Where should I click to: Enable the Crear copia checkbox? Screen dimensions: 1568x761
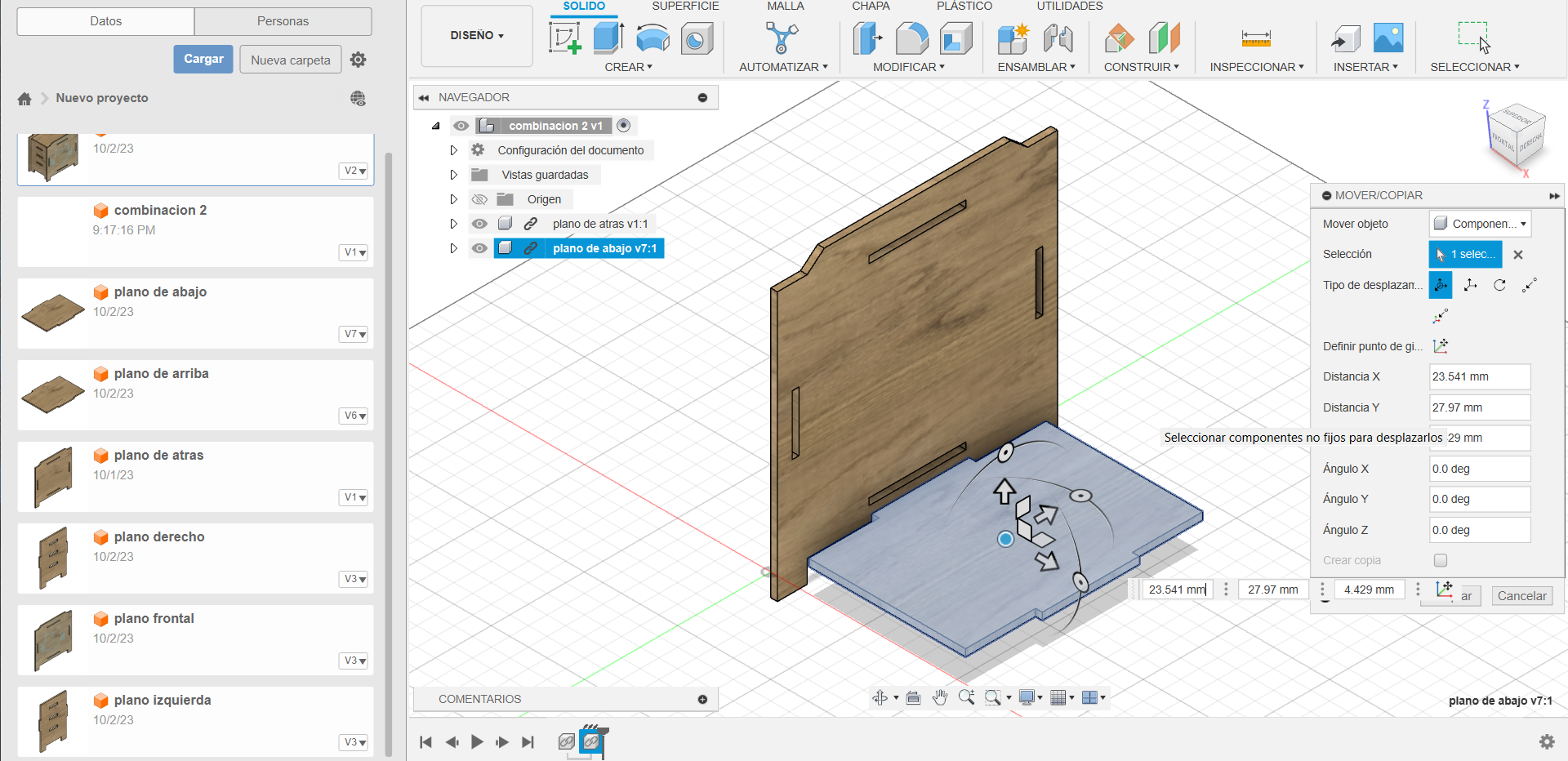pyautogui.click(x=1441, y=560)
